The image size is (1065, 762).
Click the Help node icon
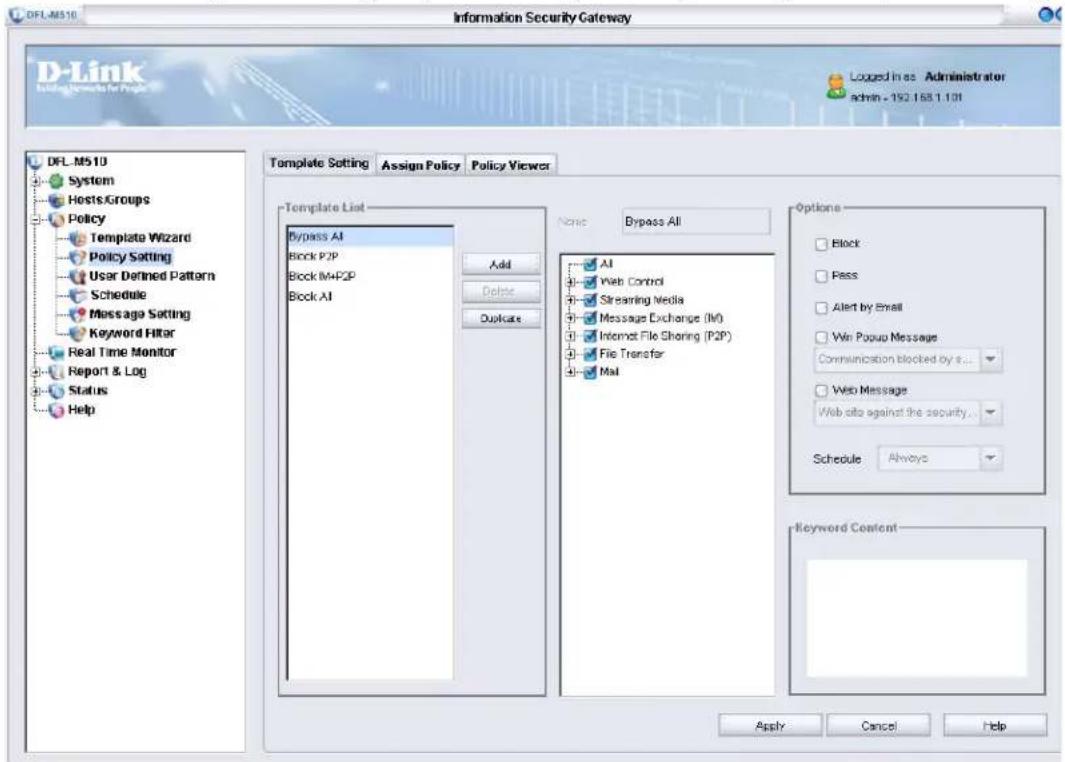click(56, 410)
